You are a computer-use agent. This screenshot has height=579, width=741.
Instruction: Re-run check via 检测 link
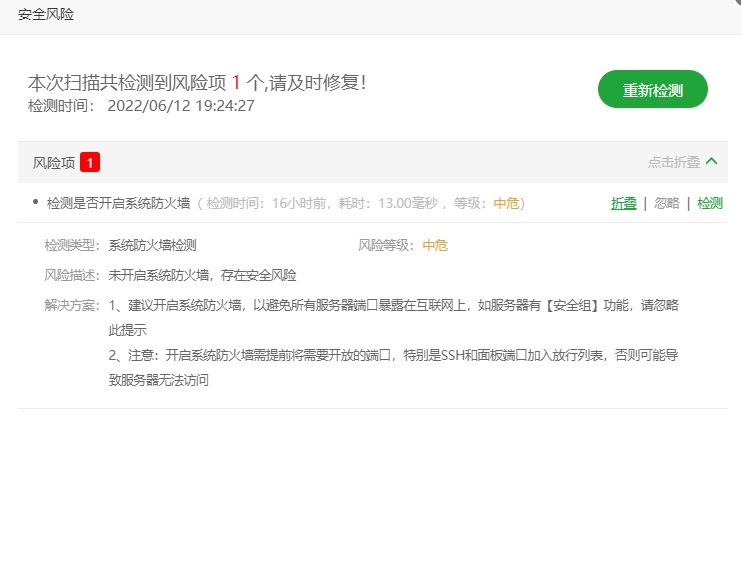pos(710,203)
